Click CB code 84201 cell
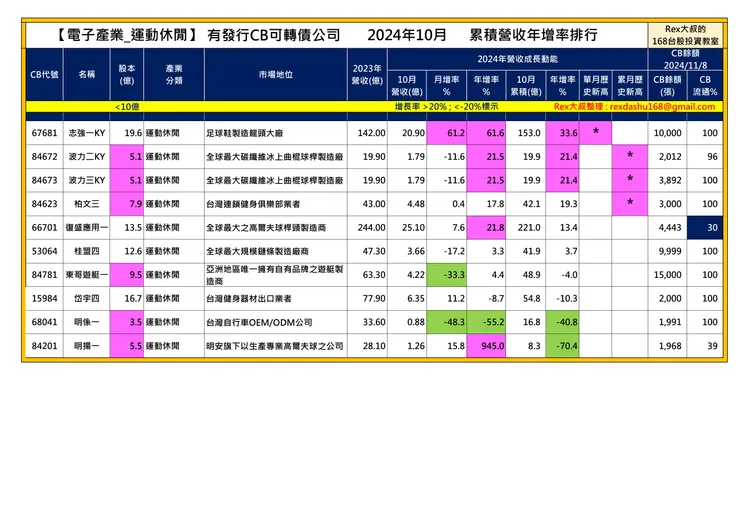The height and width of the screenshot is (523, 740). [44, 346]
